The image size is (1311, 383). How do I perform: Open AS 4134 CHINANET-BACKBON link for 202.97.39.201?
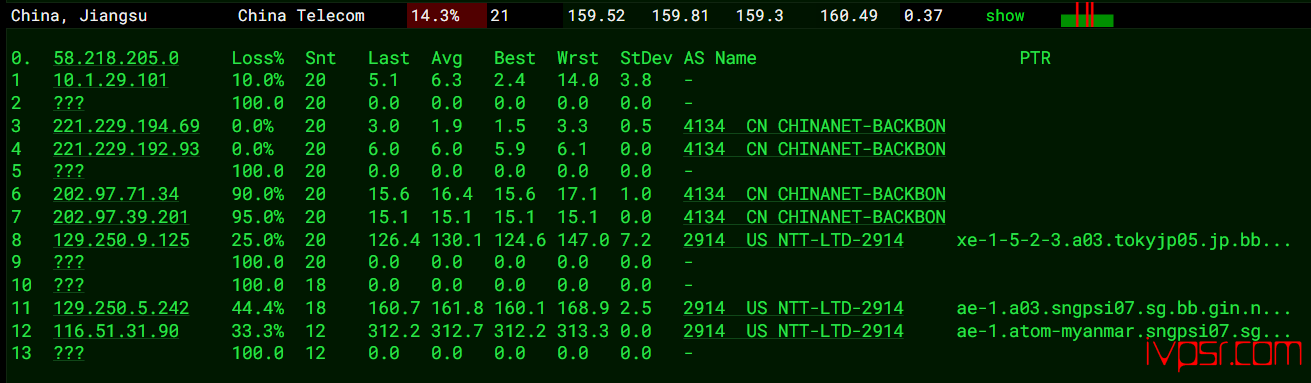pyautogui.click(x=815, y=217)
